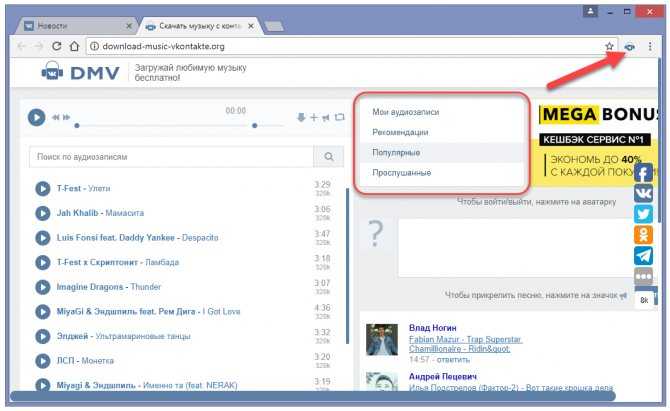Skip to the previous track in the player
Viewport: 670px width, 411px height.
[x=56, y=117]
